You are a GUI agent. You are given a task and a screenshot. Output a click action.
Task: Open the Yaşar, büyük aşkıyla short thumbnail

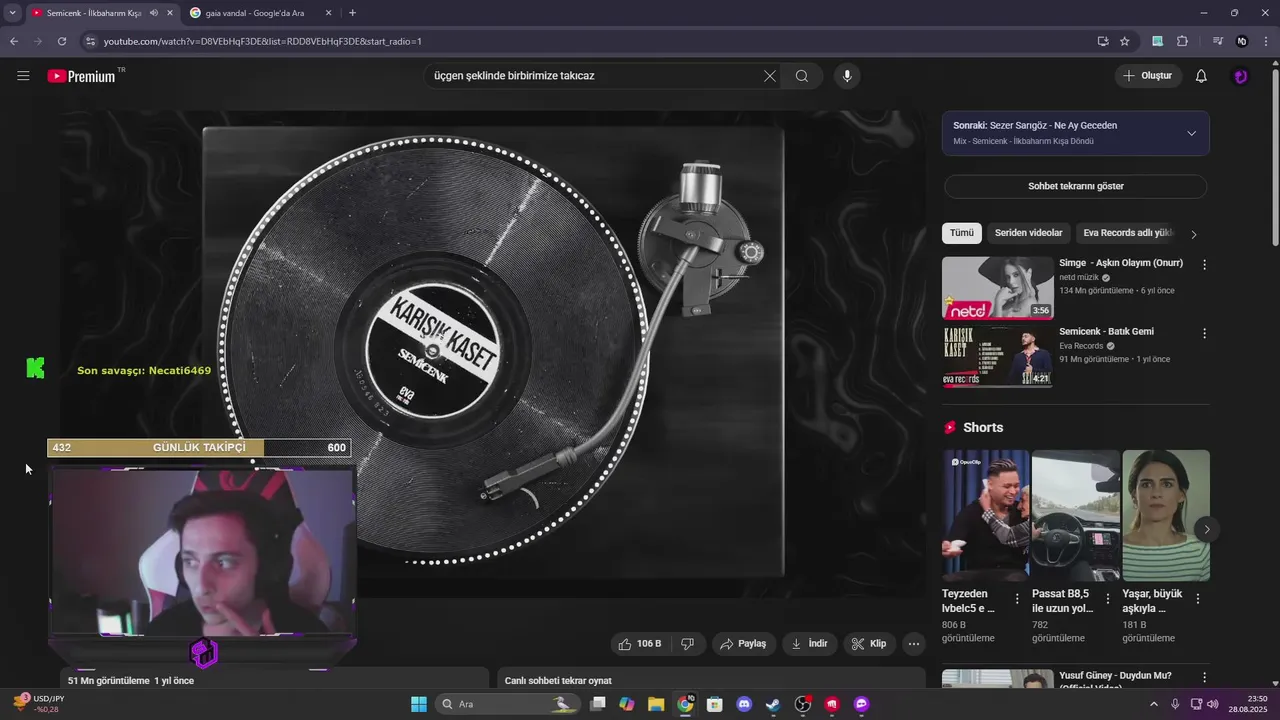coord(1166,515)
